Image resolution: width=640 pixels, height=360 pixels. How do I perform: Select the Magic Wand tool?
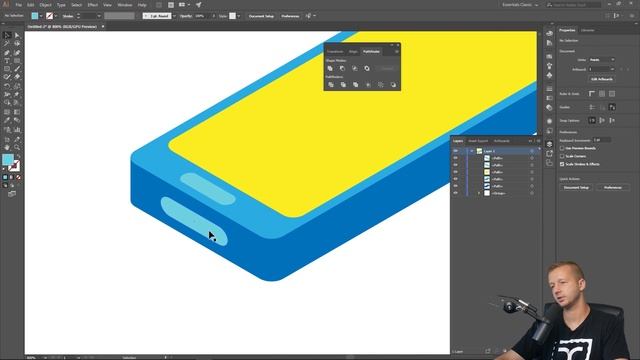coord(7,44)
